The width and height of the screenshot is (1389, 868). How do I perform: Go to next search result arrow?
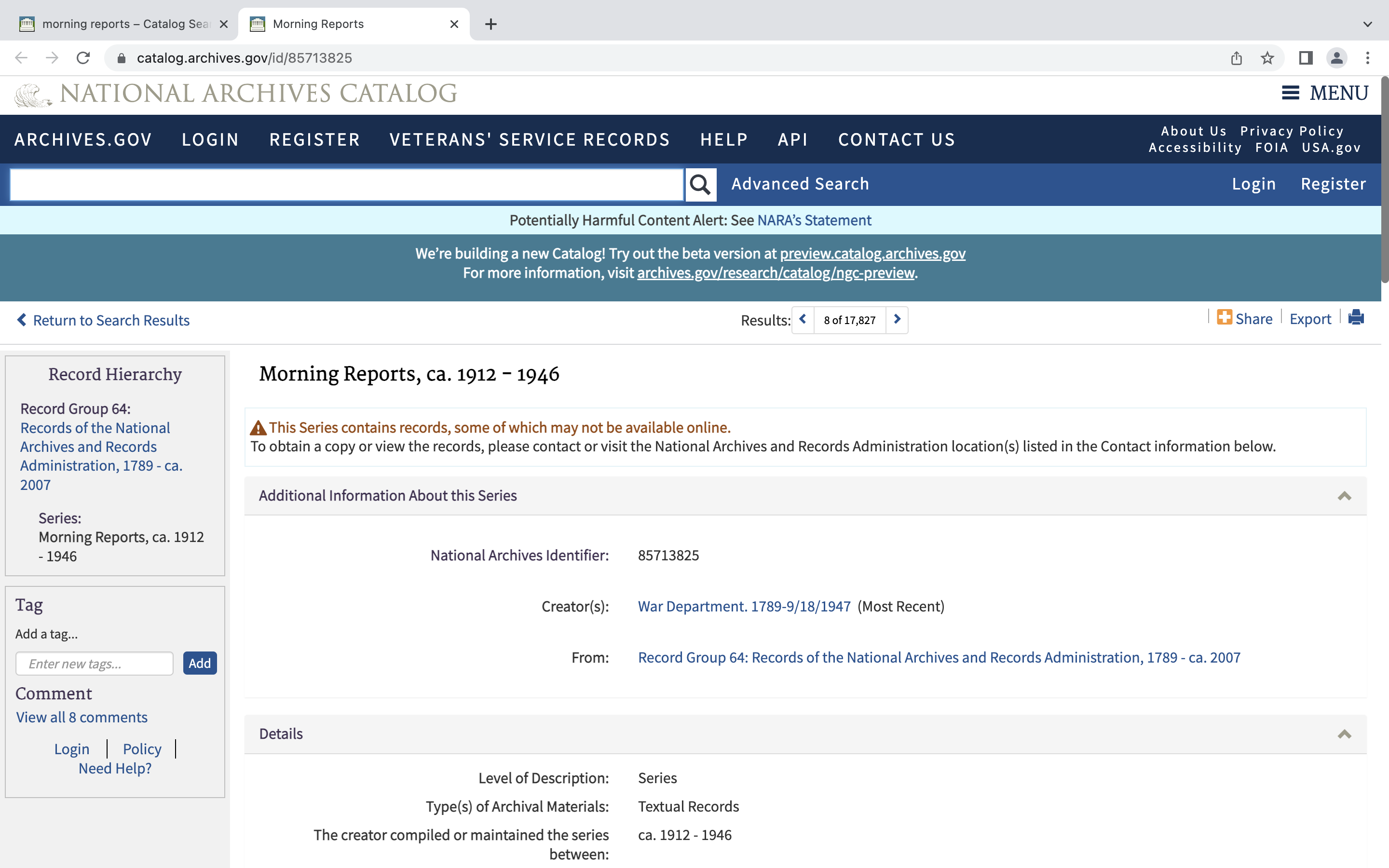(x=897, y=320)
